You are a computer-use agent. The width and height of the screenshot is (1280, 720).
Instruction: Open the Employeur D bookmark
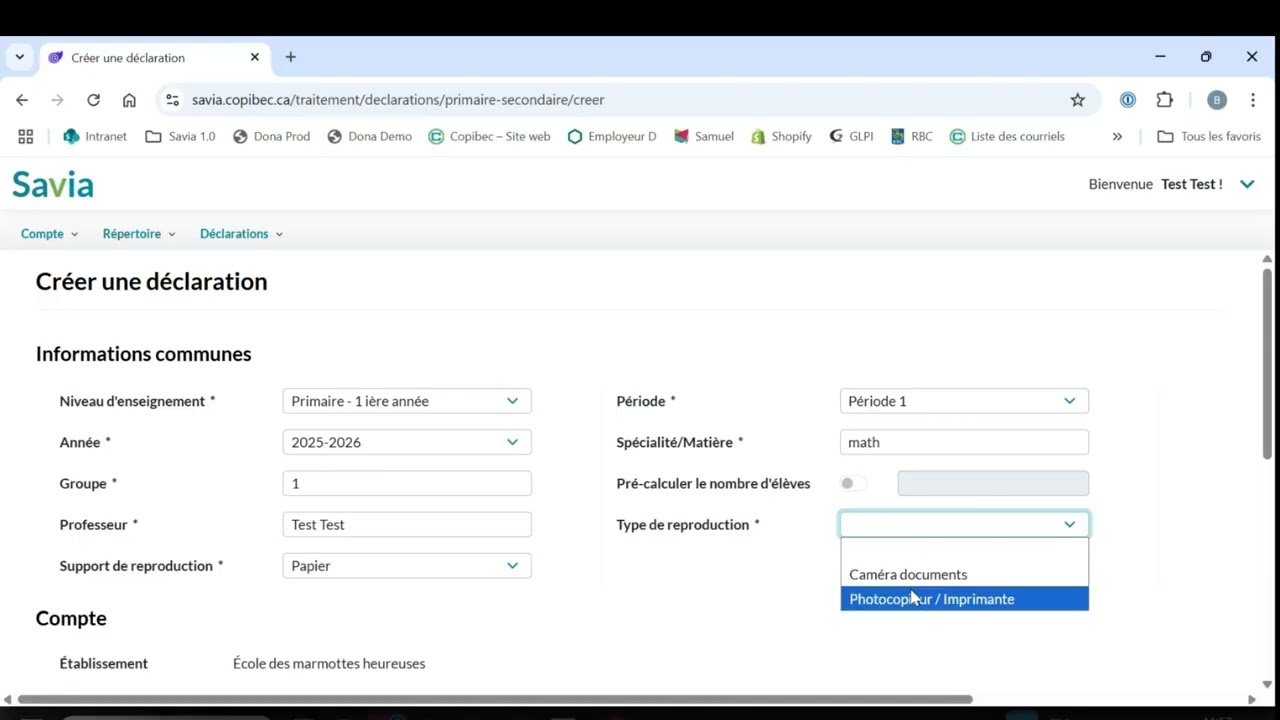click(x=612, y=136)
